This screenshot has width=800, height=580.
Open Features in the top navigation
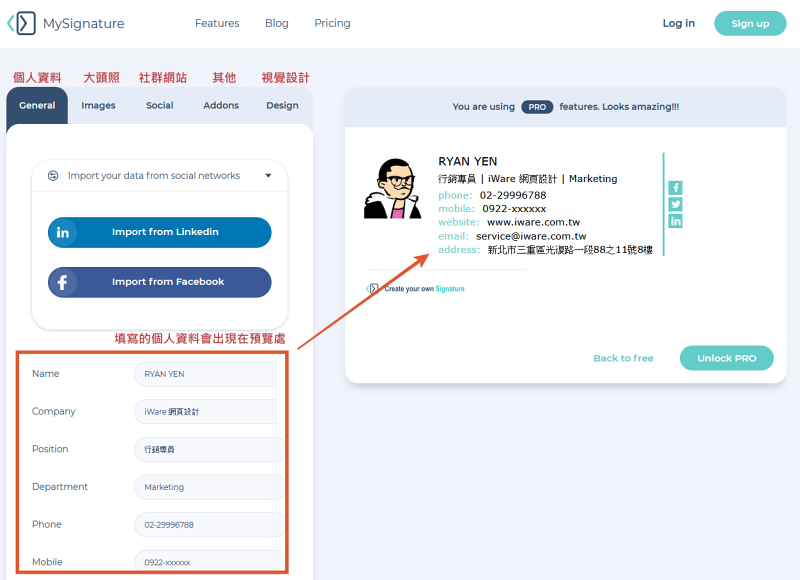point(217,23)
